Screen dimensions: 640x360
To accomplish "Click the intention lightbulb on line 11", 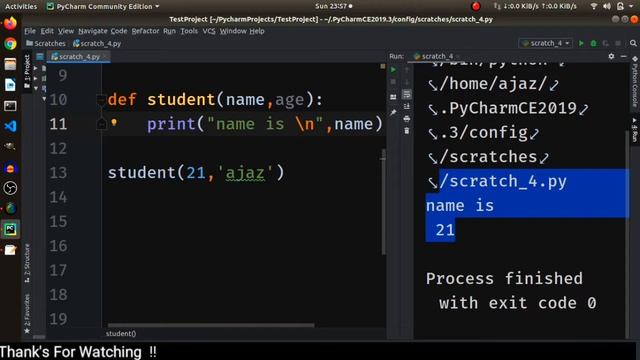I will point(114,122).
